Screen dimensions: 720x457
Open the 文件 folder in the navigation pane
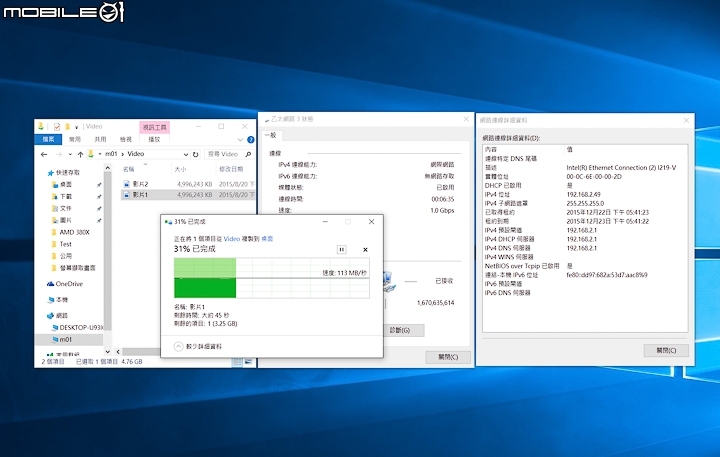tap(66, 208)
